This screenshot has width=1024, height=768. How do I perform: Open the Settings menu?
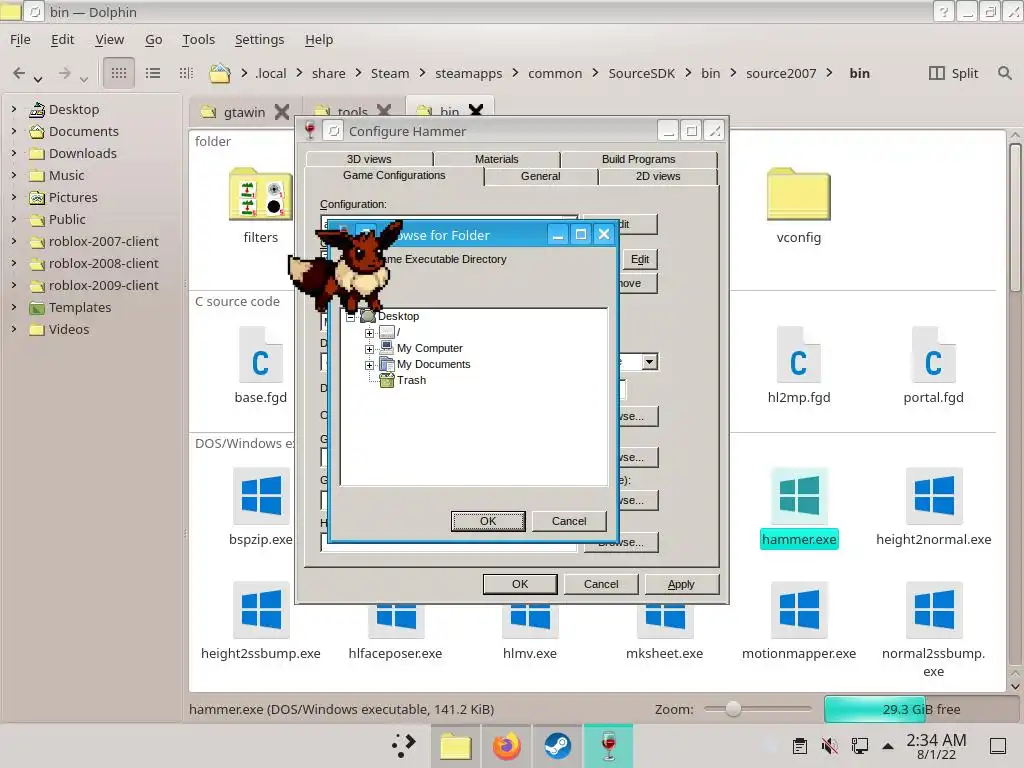pyautogui.click(x=259, y=39)
